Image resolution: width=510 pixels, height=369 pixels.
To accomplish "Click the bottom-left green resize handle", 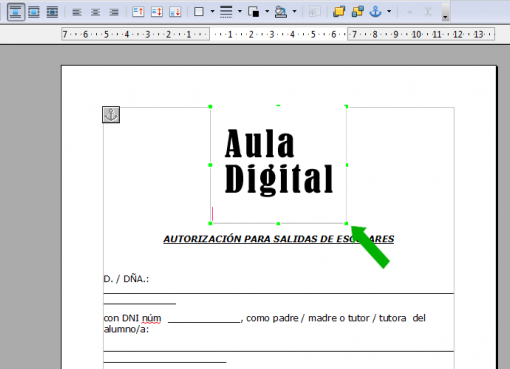I will 210,223.
